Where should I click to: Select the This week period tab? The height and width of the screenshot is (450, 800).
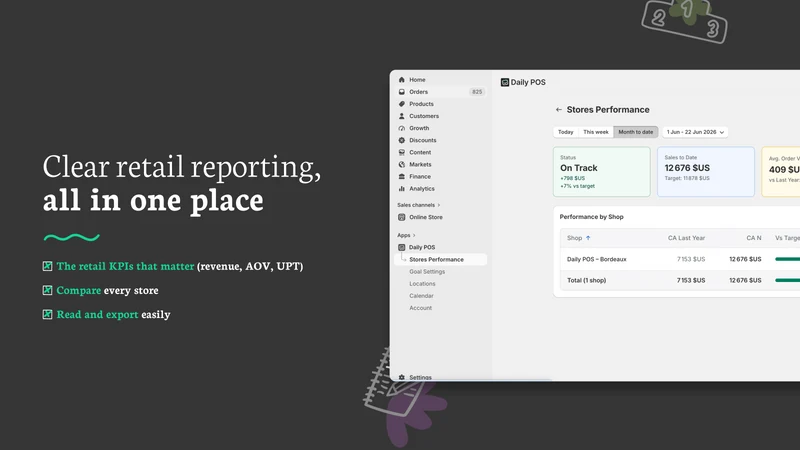coord(595,132)
